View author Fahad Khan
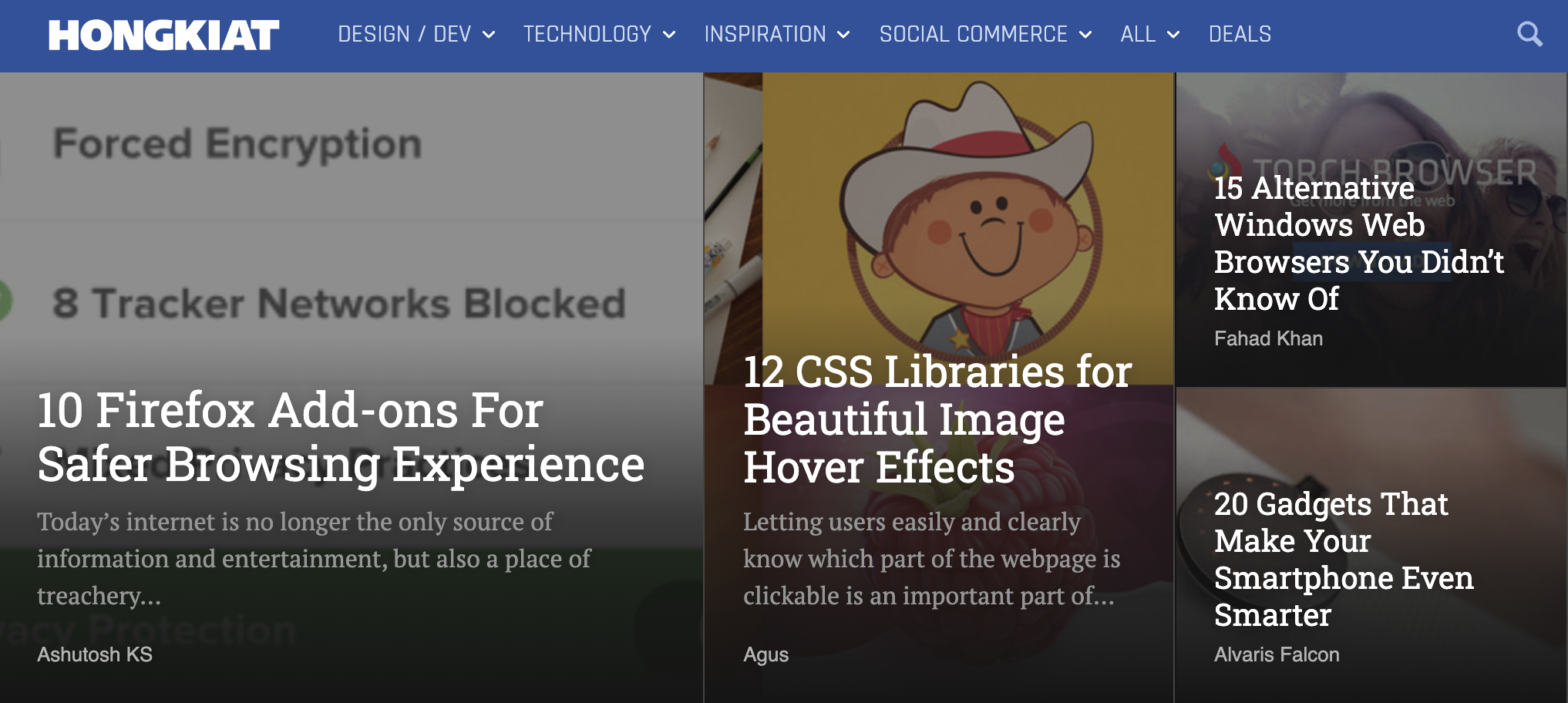Viewport: 1568px width, 703px height. pos(1268,338)
